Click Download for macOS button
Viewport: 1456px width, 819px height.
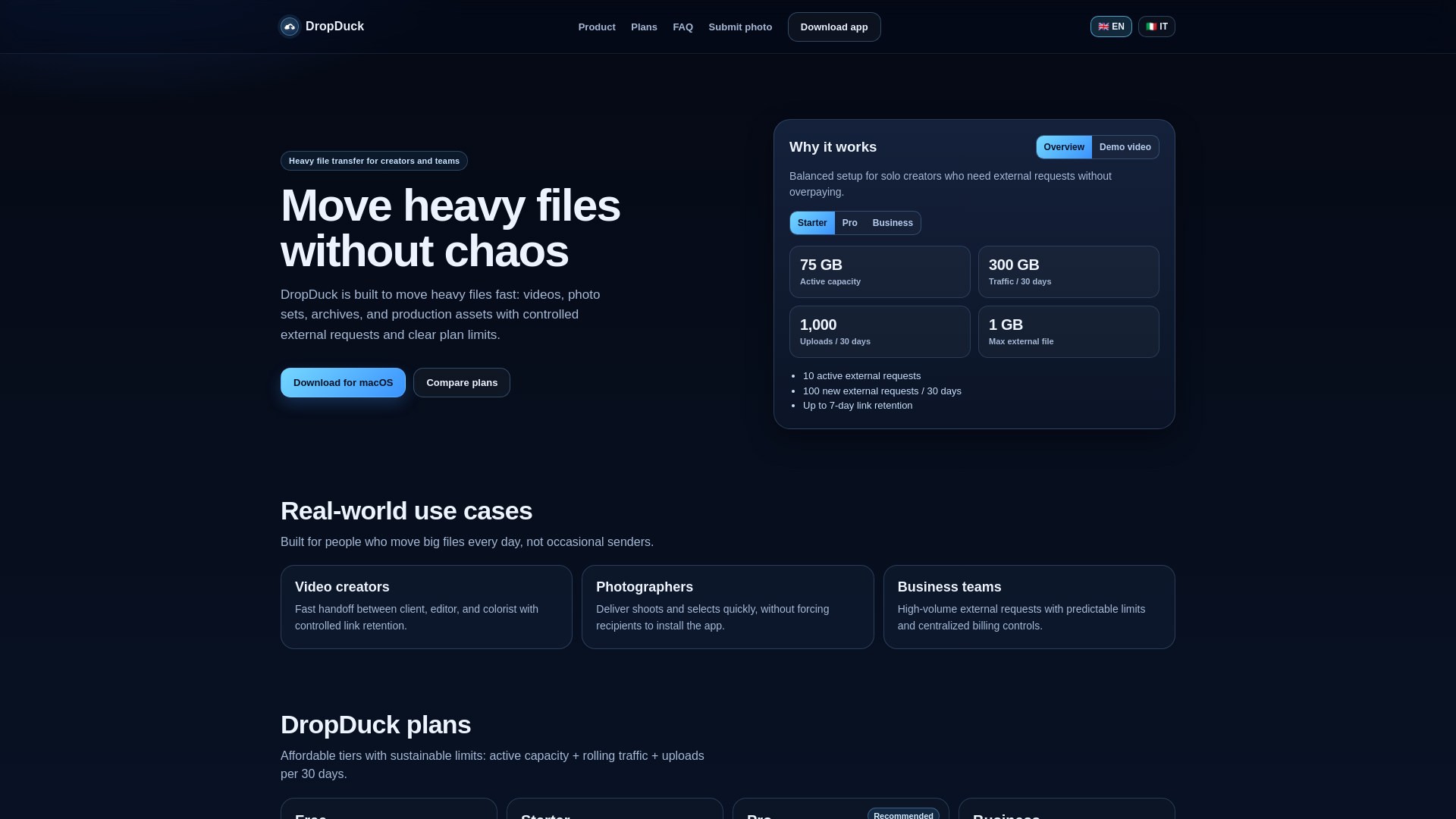coord(343,383)
